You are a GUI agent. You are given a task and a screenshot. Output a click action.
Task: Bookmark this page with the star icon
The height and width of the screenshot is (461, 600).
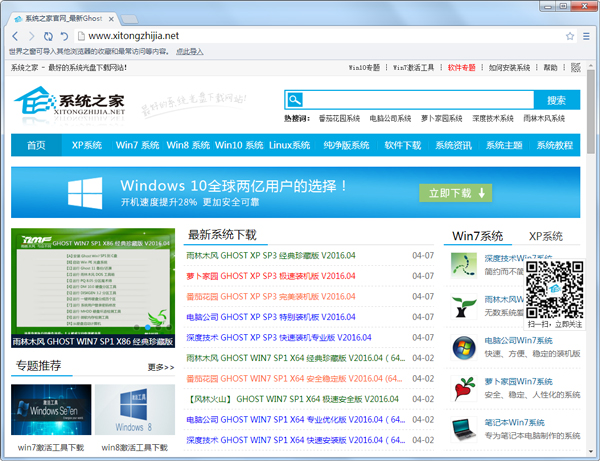pos(570,36)
